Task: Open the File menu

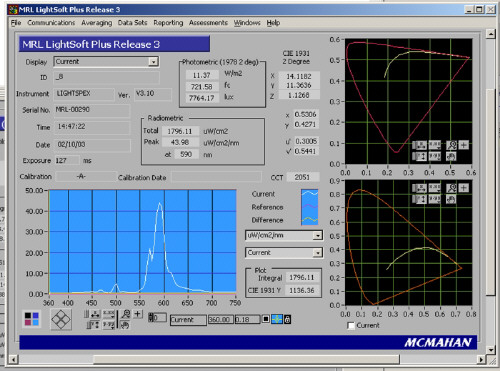Action: 16,23
